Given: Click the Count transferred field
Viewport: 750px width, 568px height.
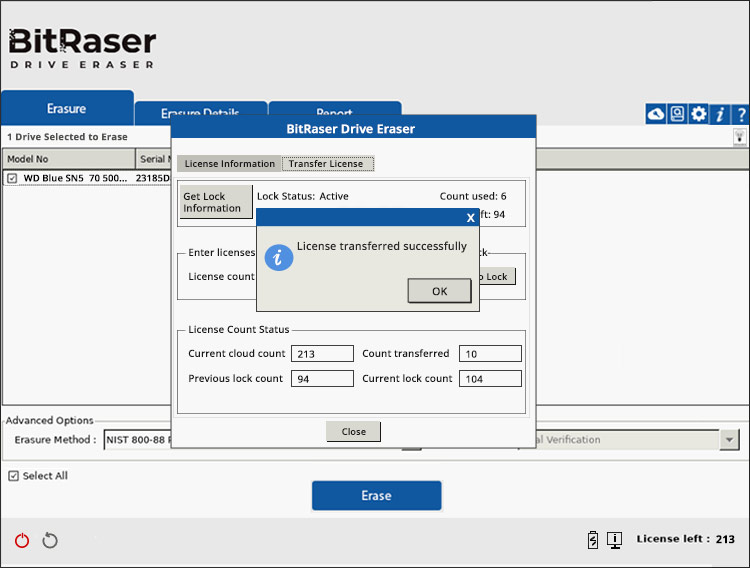Looking at the screenshot, I should tap(490, 354).
